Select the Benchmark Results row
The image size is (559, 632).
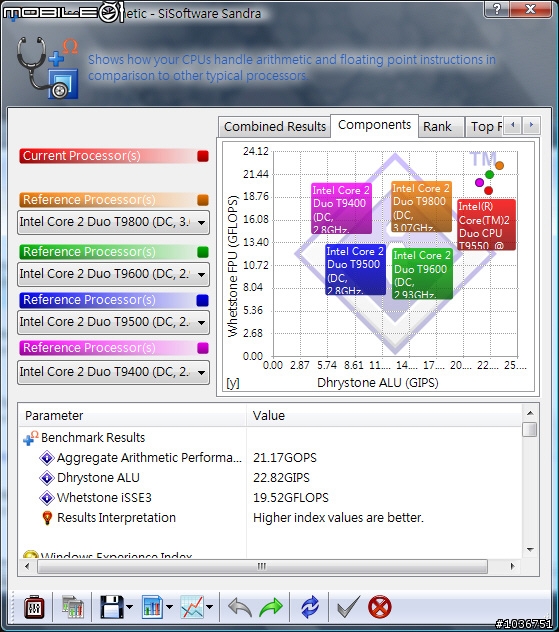[x=270, y=438]
